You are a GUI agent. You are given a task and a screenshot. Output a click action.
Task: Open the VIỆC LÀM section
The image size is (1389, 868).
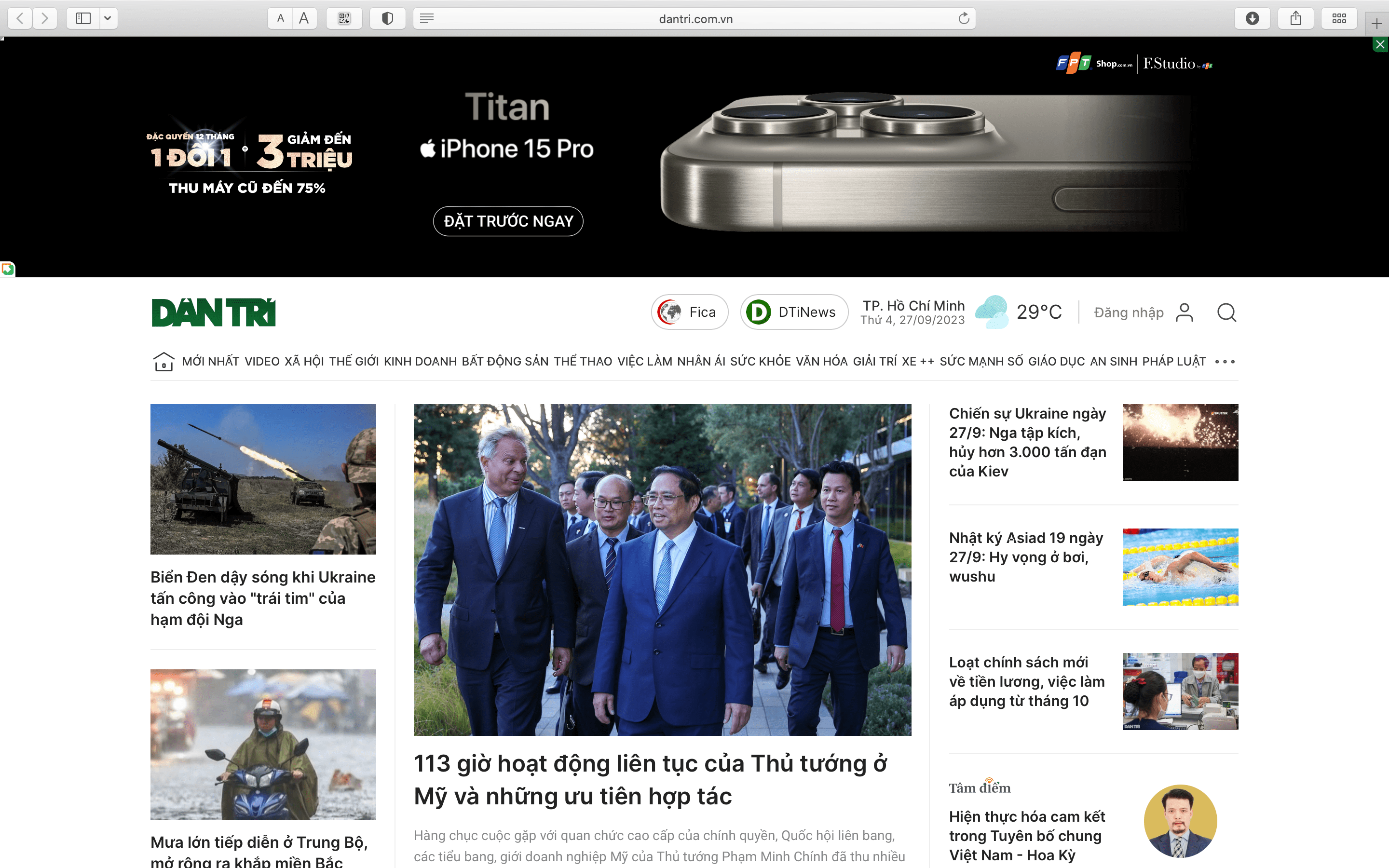644,362
